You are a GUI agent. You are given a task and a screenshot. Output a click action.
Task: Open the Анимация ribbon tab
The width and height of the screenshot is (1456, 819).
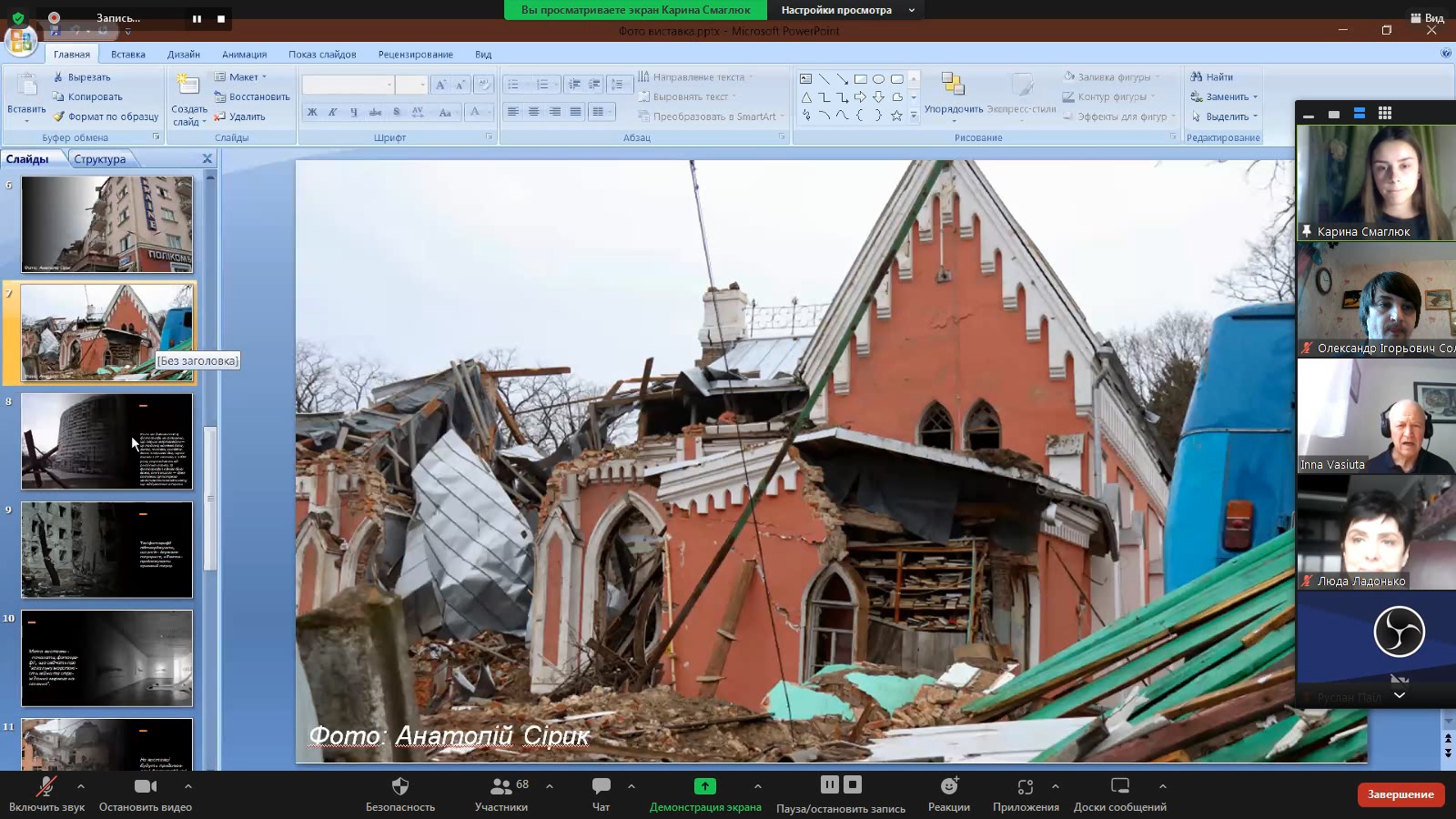[x=244, y=54]
